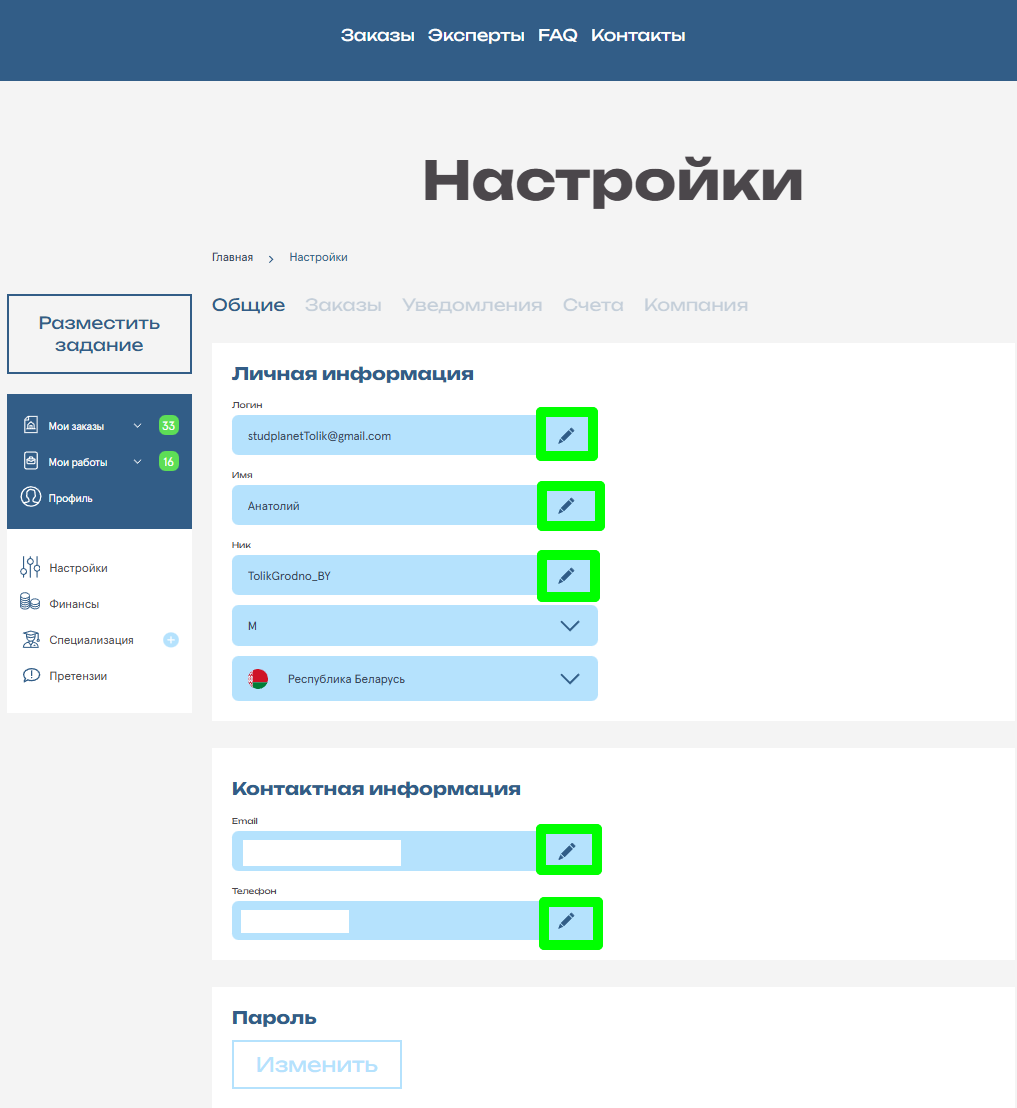Open the country dropdown Республика Беларусь
This screenshot has width=1017, height=1108.
[x=414, y=679]
